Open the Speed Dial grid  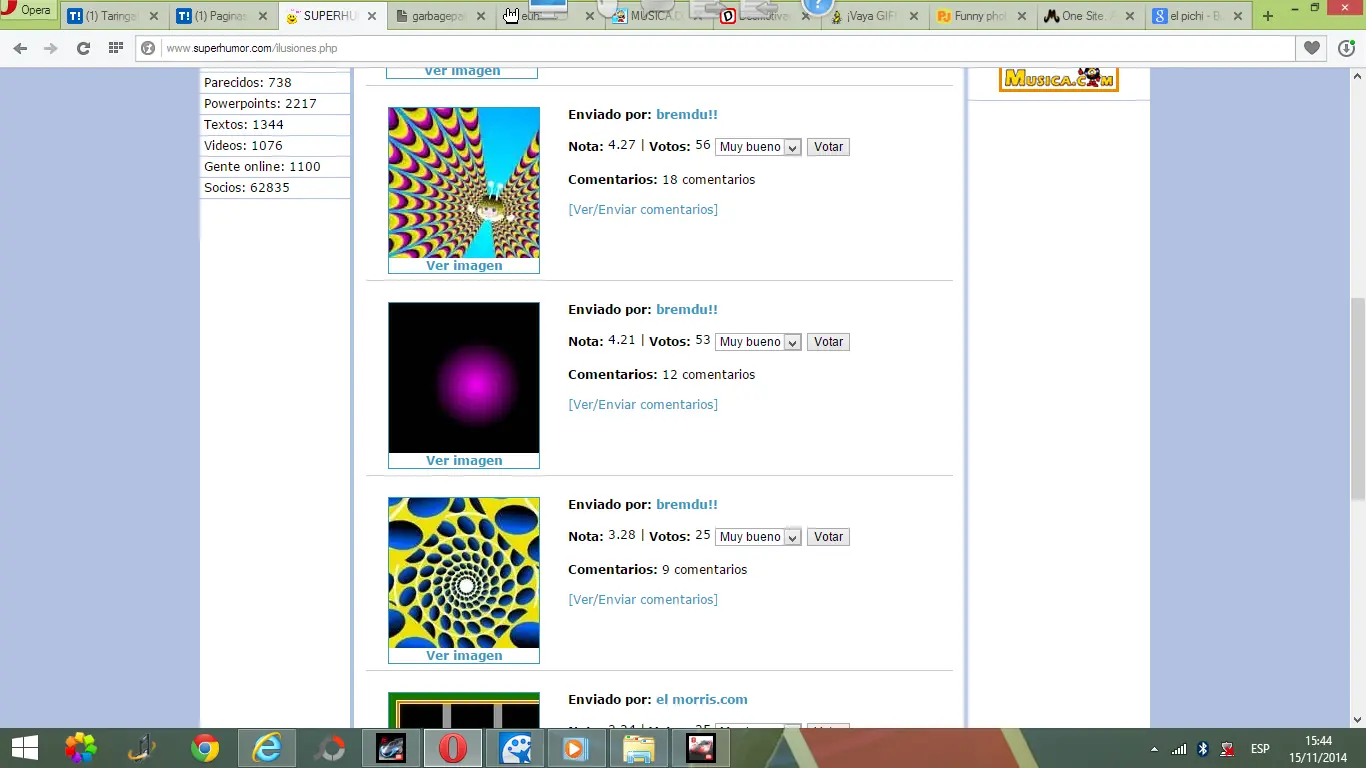pyautogui.click(x=115, y=48)
